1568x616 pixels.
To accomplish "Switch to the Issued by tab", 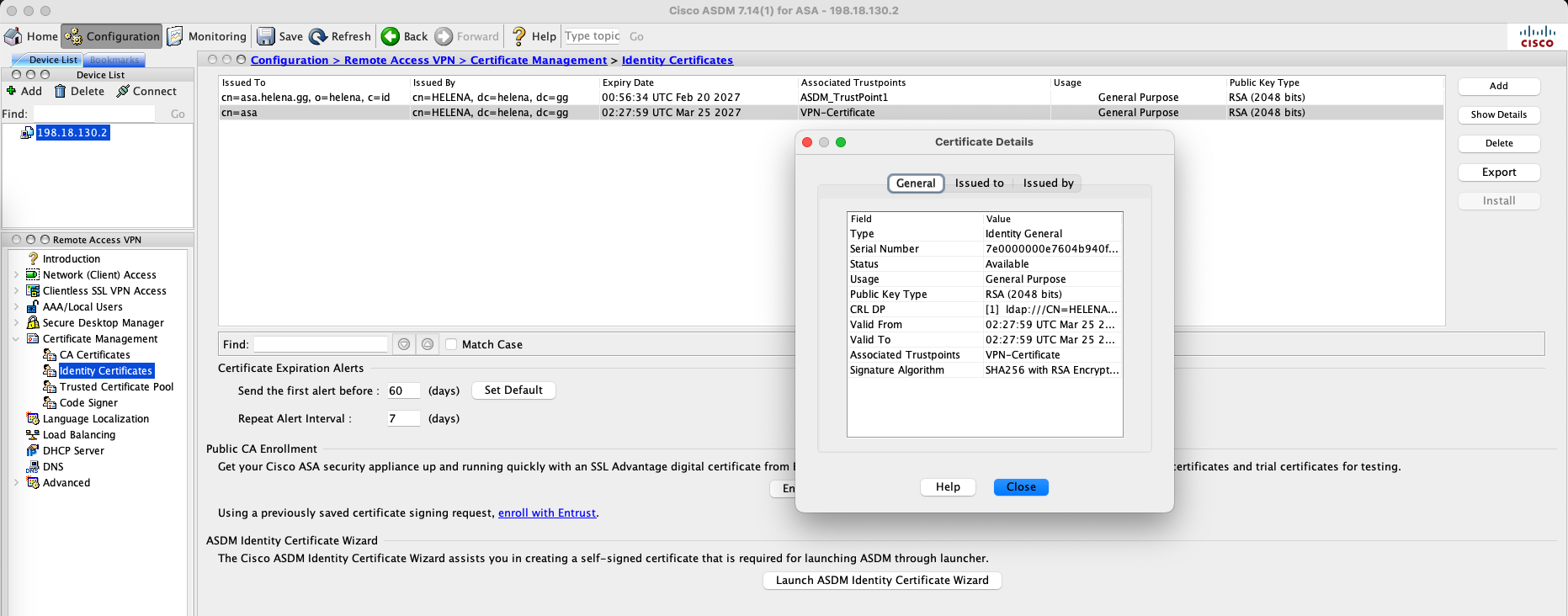I will (x=1048, y=183).
